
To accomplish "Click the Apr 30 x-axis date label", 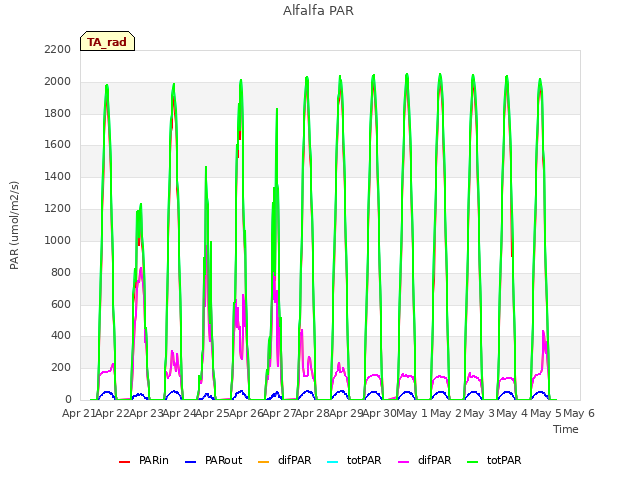I will tap(380, 413).
